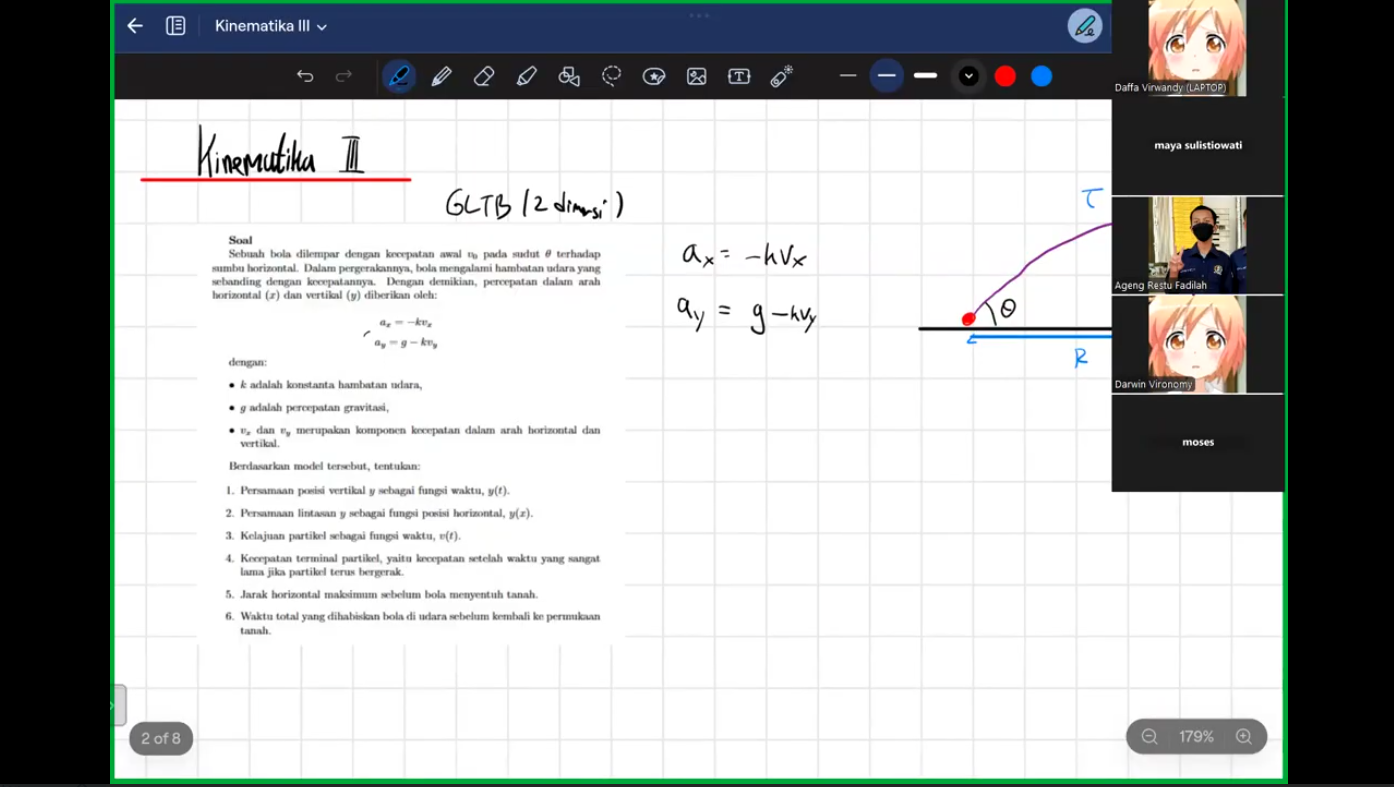
Task: Select the eraser tool
Action: point(484,76)
